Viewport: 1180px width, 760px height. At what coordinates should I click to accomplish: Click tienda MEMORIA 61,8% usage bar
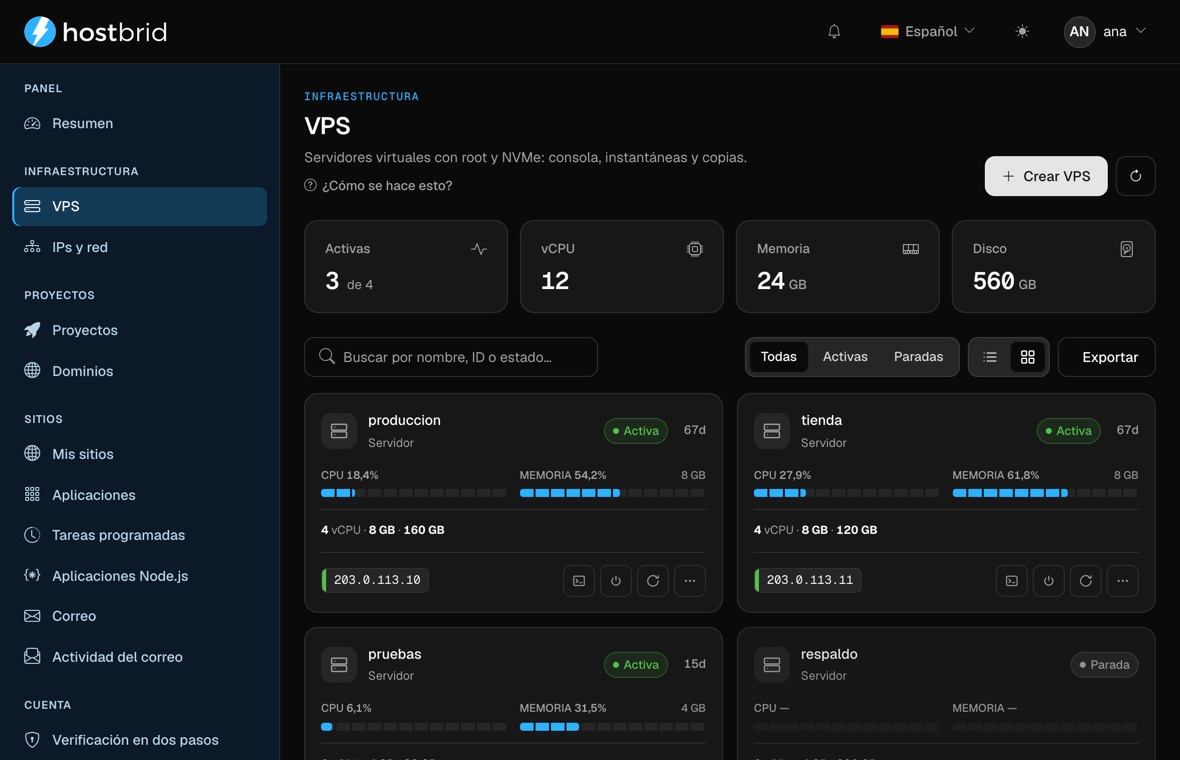pos(1045,493)
